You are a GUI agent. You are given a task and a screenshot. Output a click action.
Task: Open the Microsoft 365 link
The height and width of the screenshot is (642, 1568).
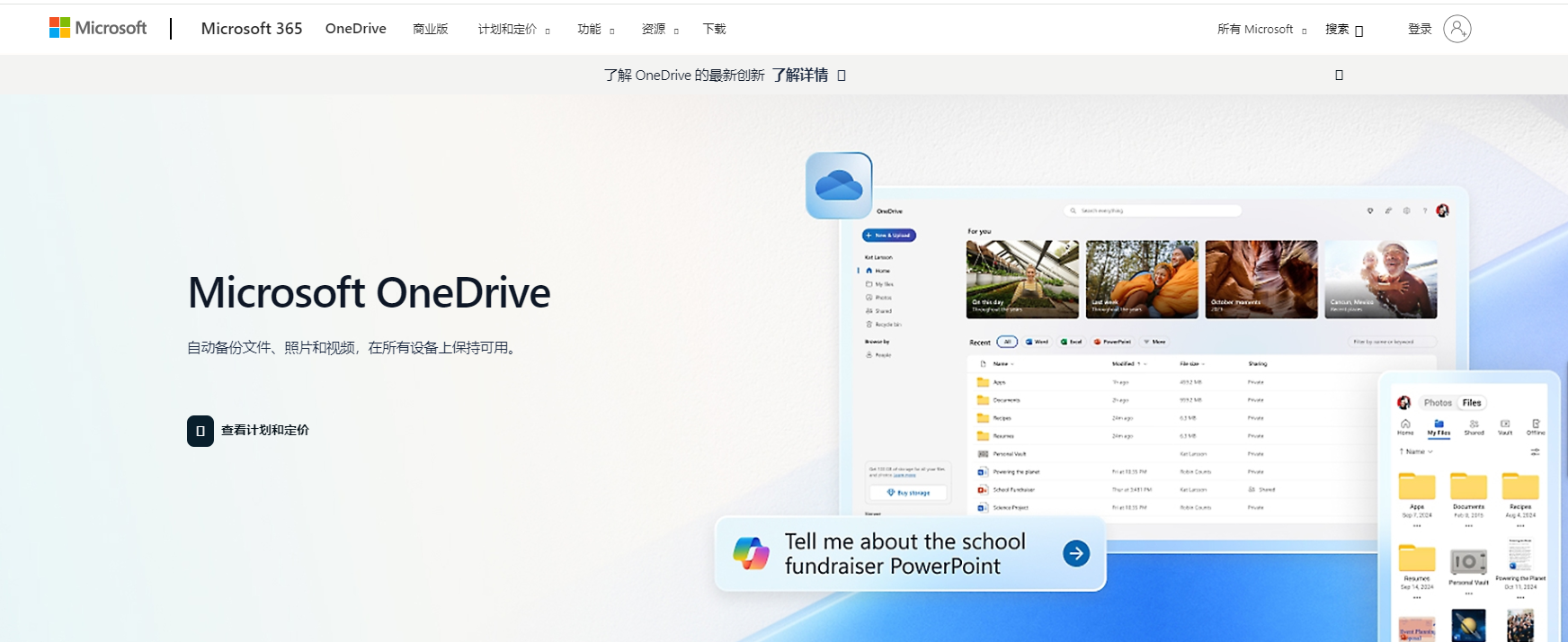pos(252,29)
